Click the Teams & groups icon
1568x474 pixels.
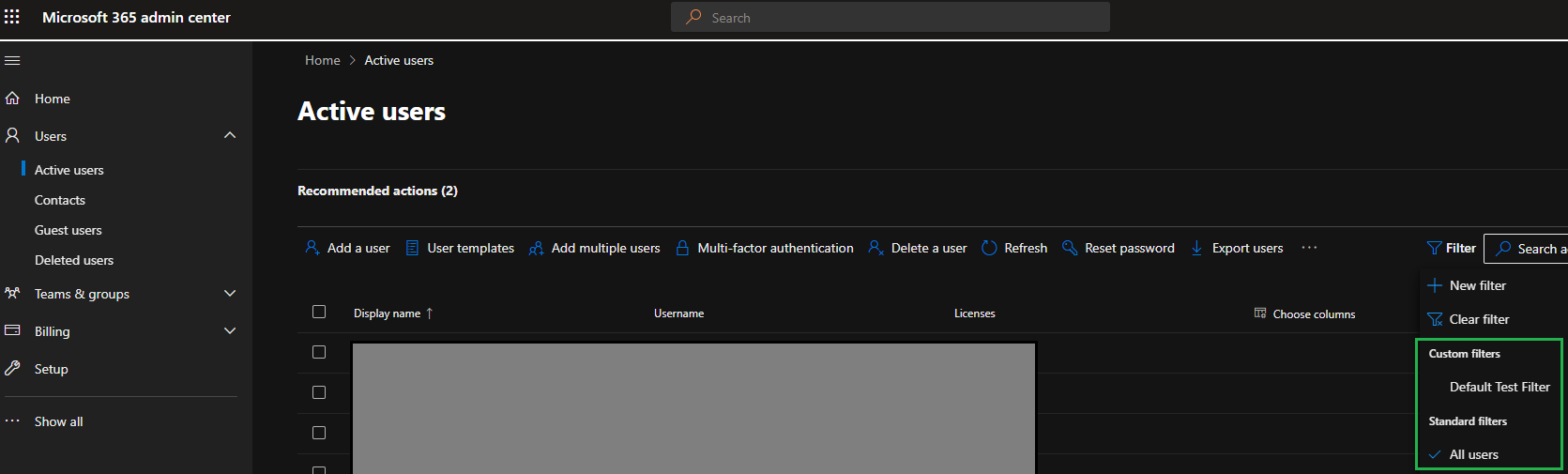tap(12, 293)
